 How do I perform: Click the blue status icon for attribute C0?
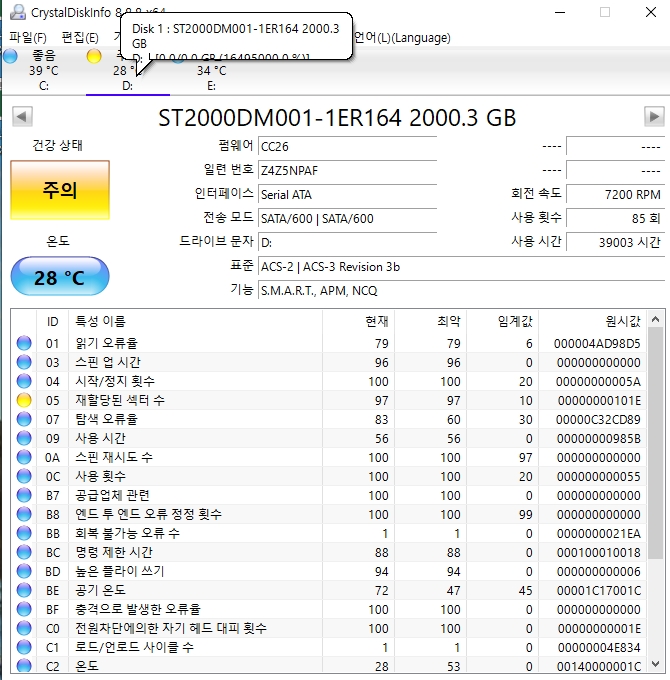tap(24, 628)
